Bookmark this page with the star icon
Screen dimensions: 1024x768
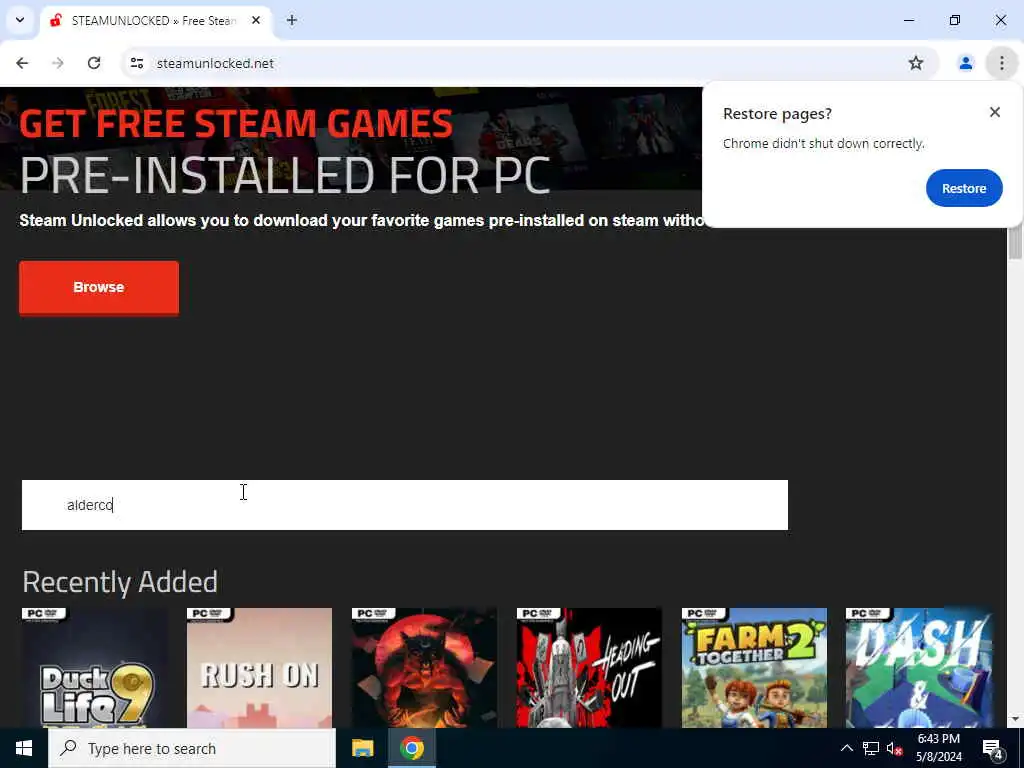pyautogui.click(x=916, y=63)
